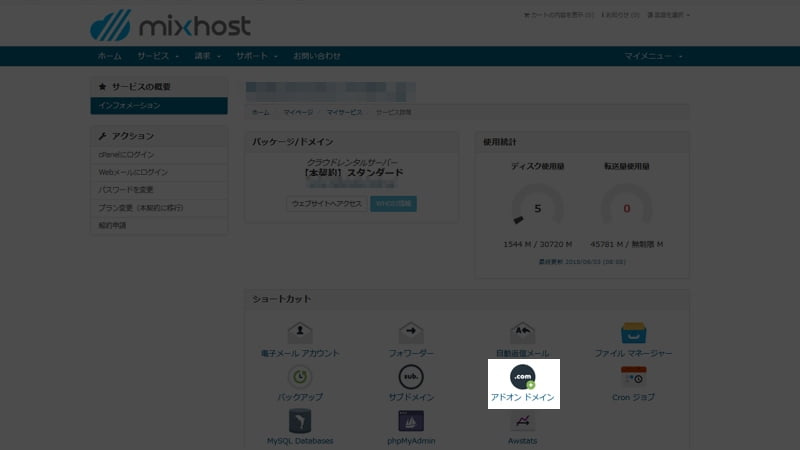This screenshot has height=450, width=800.
Task: Open the アドオン ドメイン shortcut icon
Action: click(x=522, y=378)
